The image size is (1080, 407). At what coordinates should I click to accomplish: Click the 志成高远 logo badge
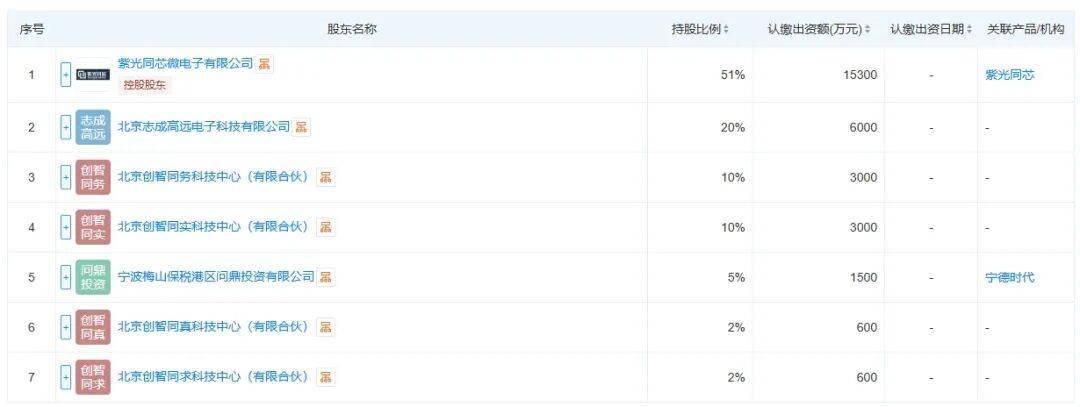(x=93, y=127)
